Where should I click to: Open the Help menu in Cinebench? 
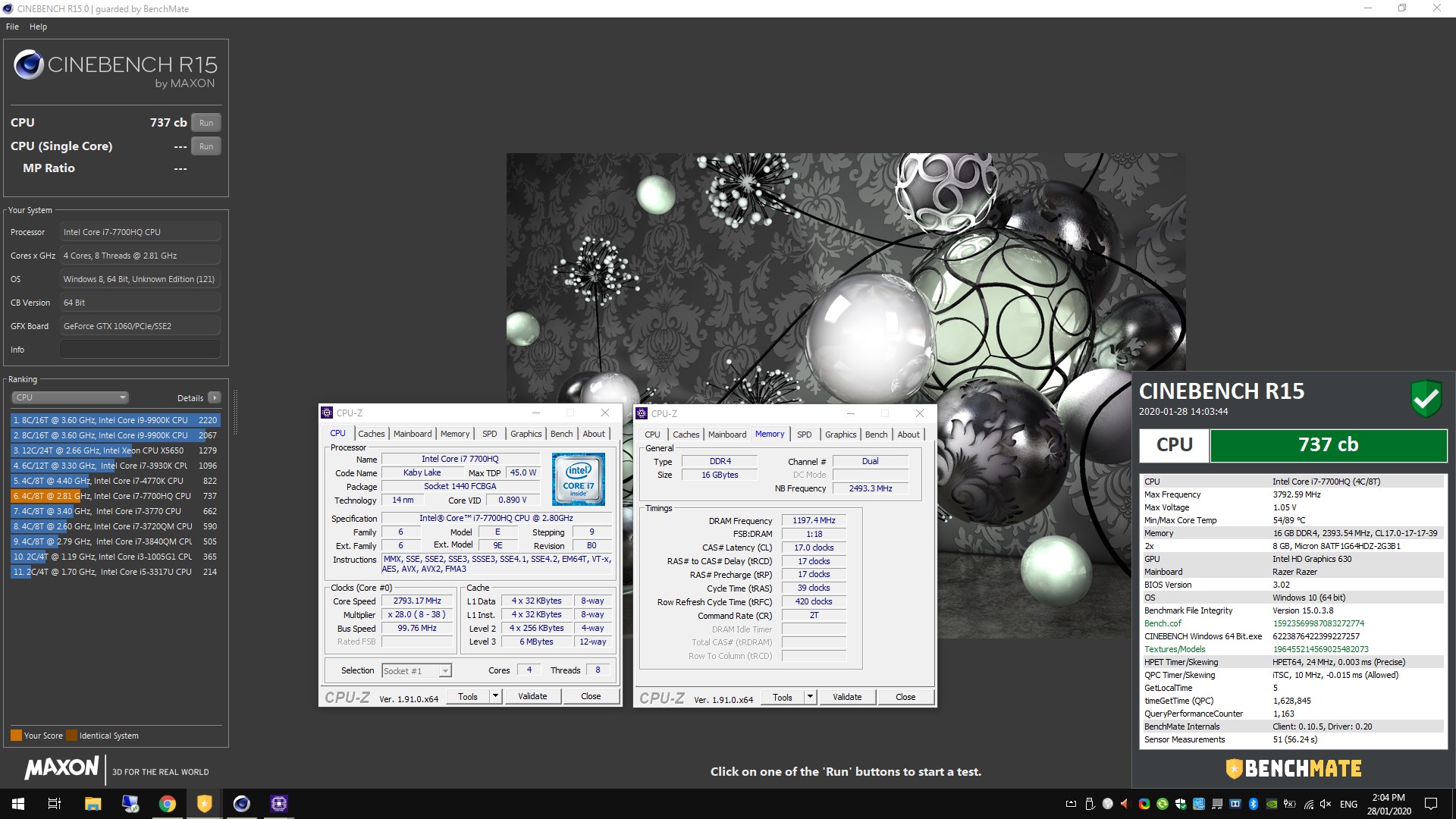coord(38,27)
